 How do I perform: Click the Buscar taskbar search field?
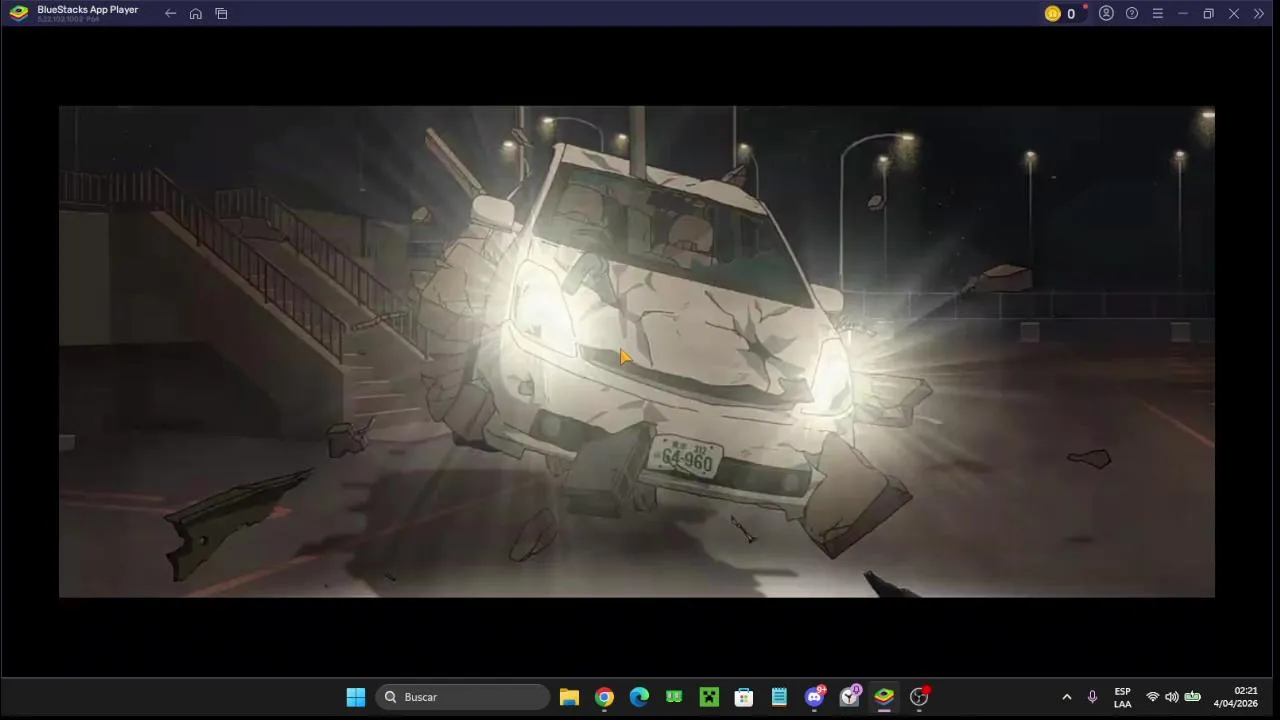click(463, 697)
